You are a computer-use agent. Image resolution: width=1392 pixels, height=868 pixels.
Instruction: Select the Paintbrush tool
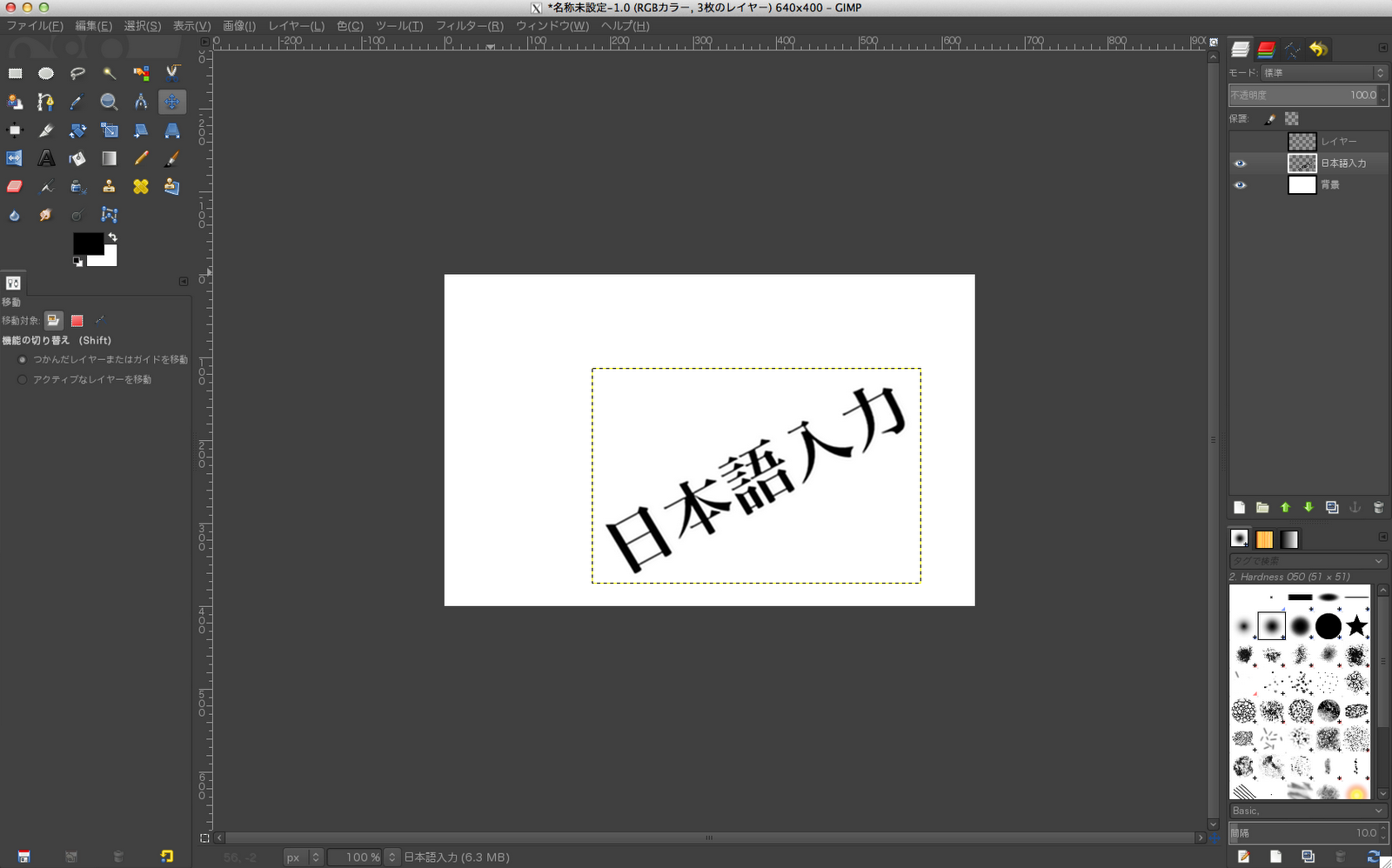[x=172, y=158]
